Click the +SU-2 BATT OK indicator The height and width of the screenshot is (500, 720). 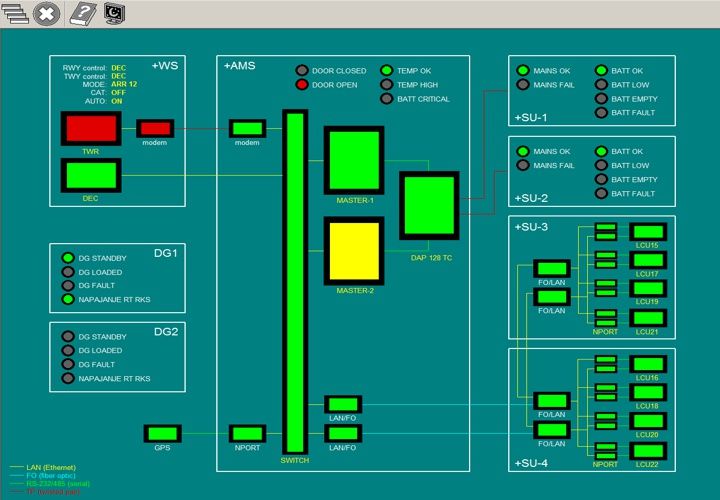tap(602, 151)
